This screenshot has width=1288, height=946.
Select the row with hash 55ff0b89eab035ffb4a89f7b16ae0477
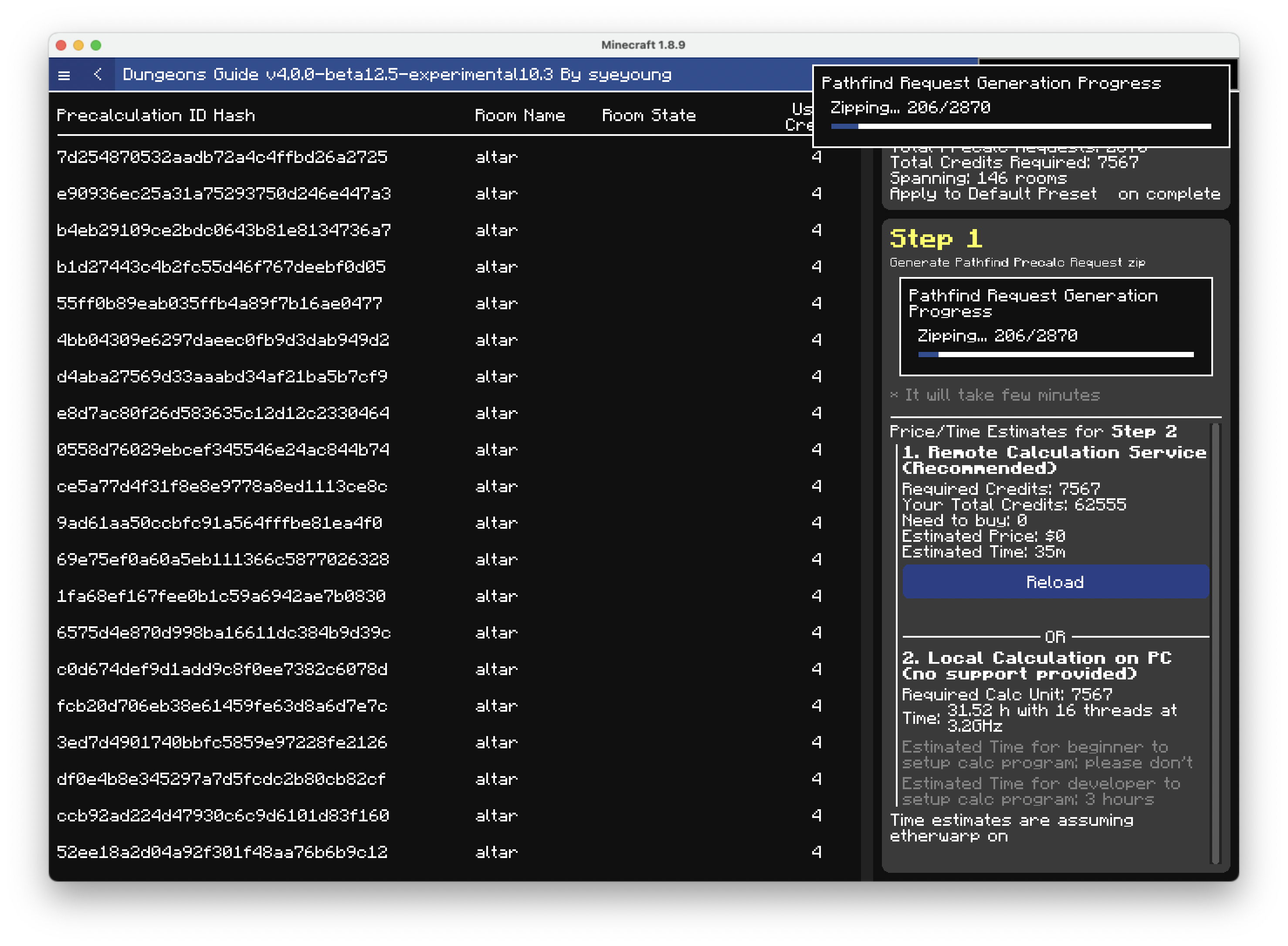click(x=220, y=304)
